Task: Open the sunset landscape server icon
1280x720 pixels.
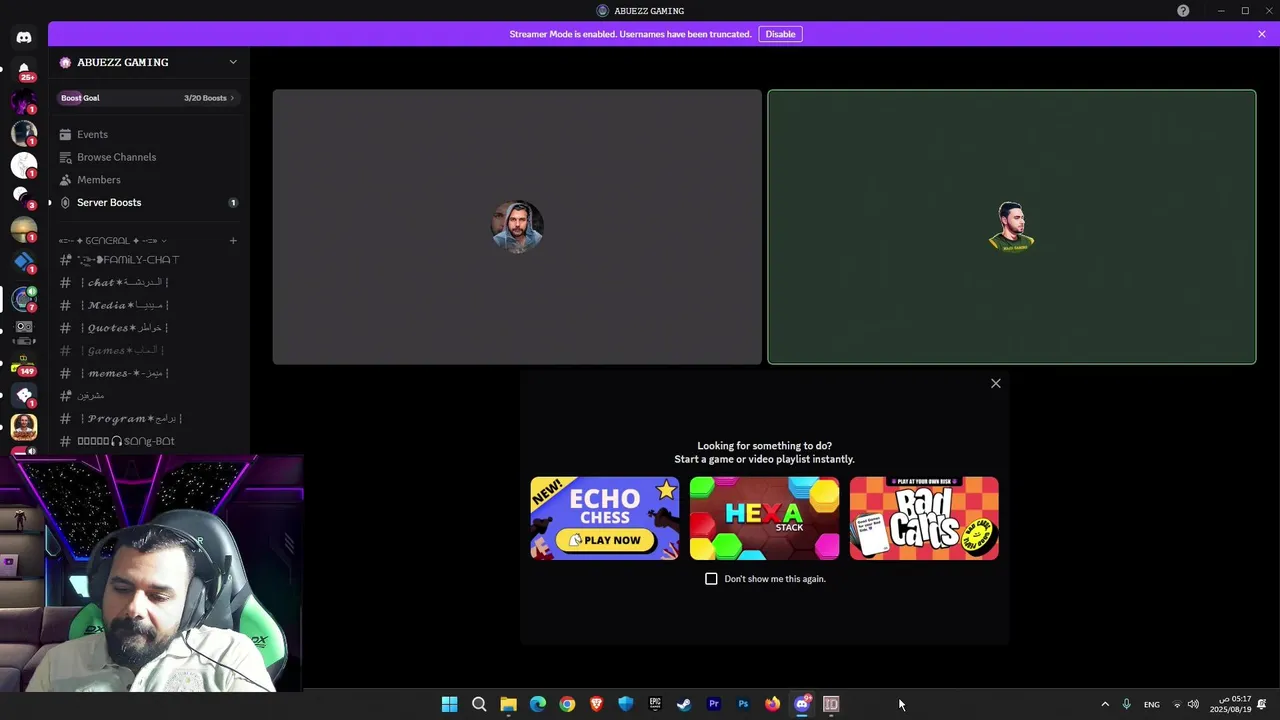Action: (24, 230)
